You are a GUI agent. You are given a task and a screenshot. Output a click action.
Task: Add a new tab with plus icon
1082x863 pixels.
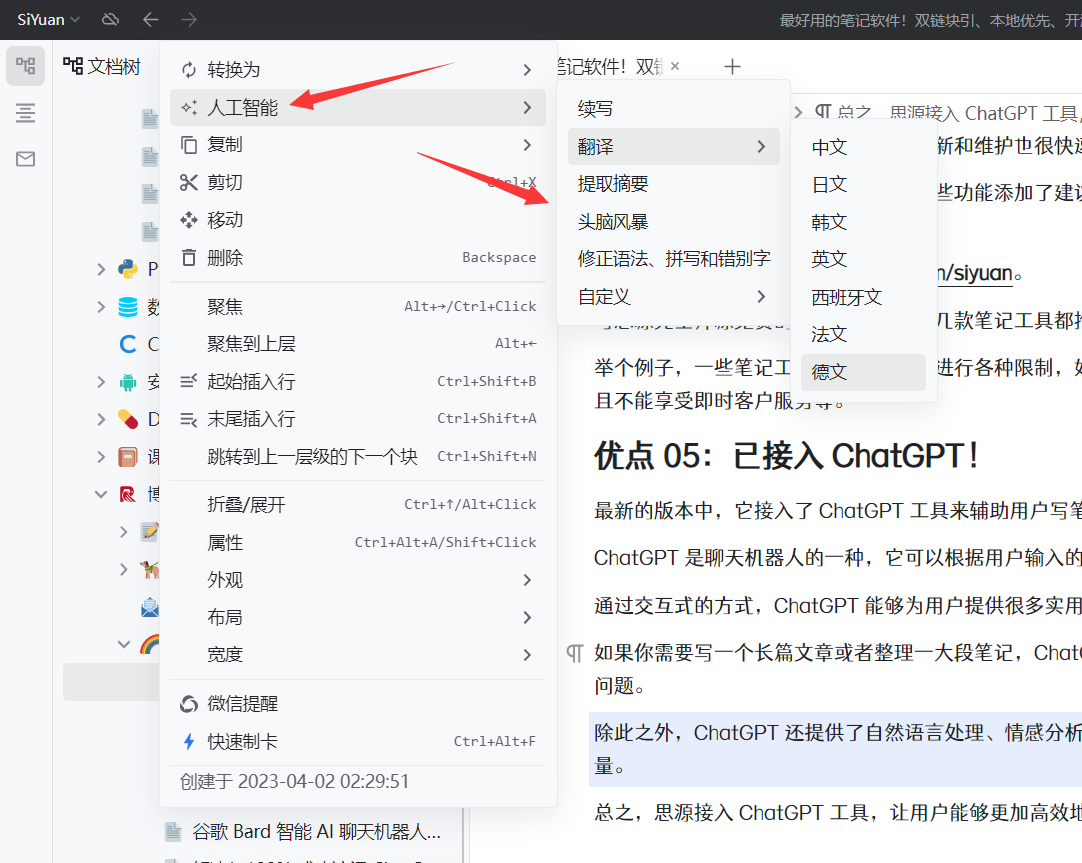click(732, 66)
